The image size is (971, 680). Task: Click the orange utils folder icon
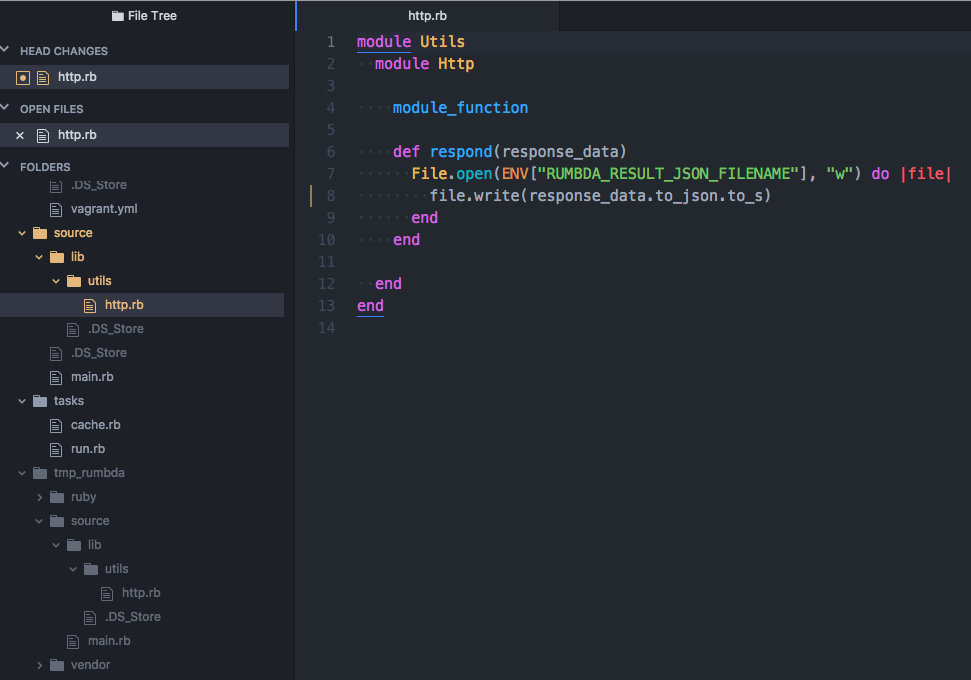74,281
